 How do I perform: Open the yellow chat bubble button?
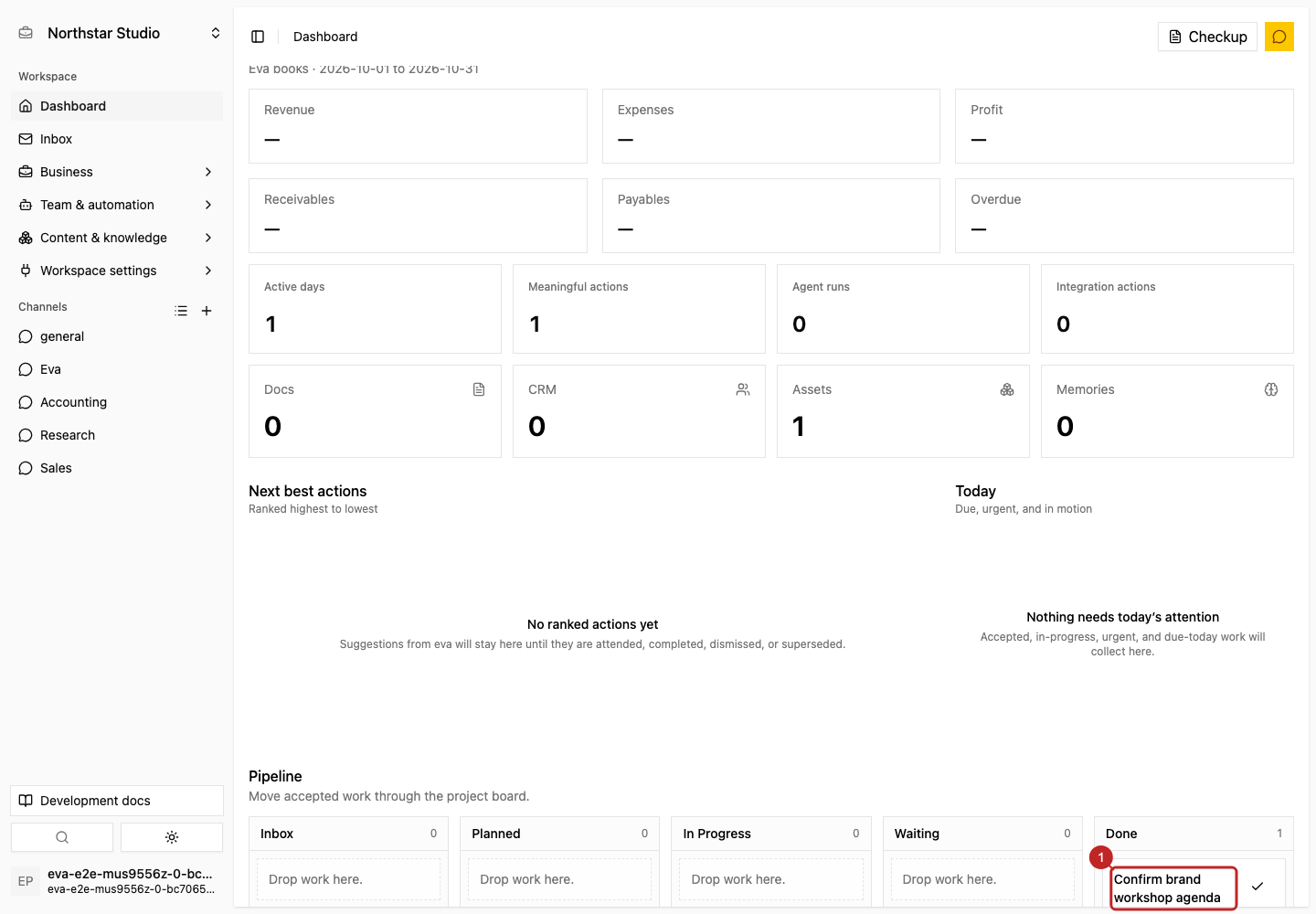pyautogui.click(x=1279, y=37)
